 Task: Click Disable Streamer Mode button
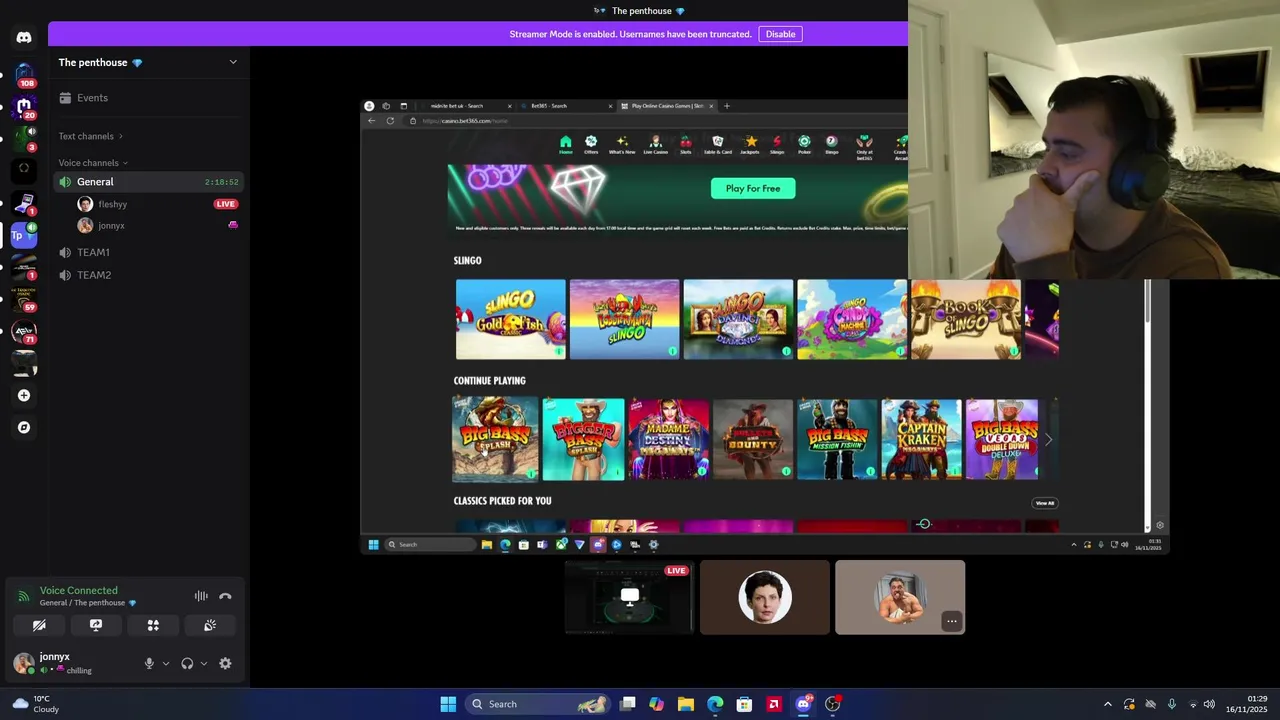click(780, 34)
